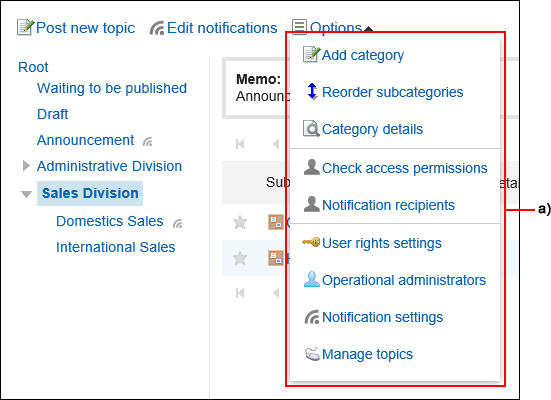Screen dimensions: 551x400
Task: Select Check access permissions menu entry
Action: [404, 168]
